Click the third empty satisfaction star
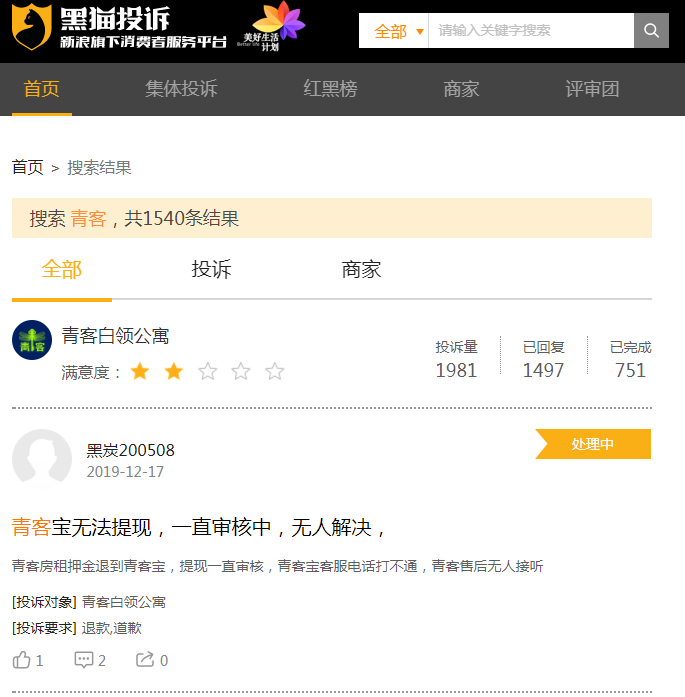This screenshot has height=697, width=685. (208, 371)
